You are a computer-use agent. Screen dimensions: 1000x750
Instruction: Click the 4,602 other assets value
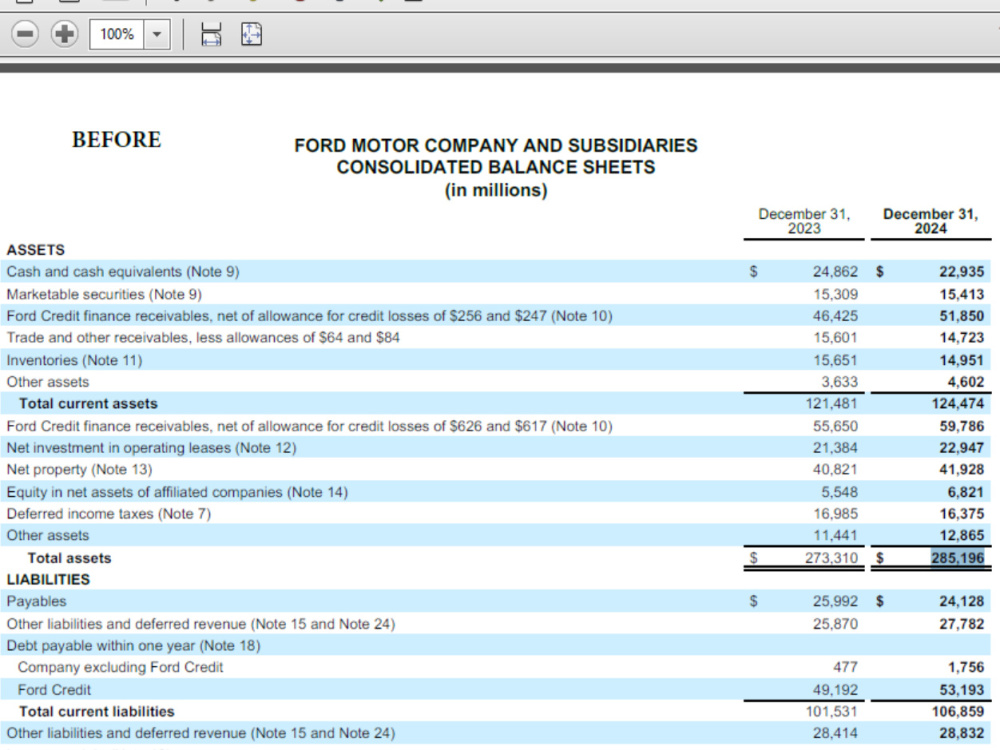tap(966, 382)
